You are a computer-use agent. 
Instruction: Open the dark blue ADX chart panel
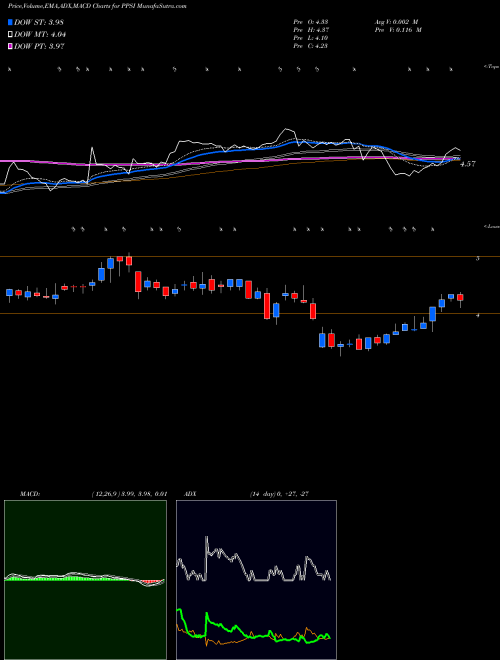click(x=256, y=580)
